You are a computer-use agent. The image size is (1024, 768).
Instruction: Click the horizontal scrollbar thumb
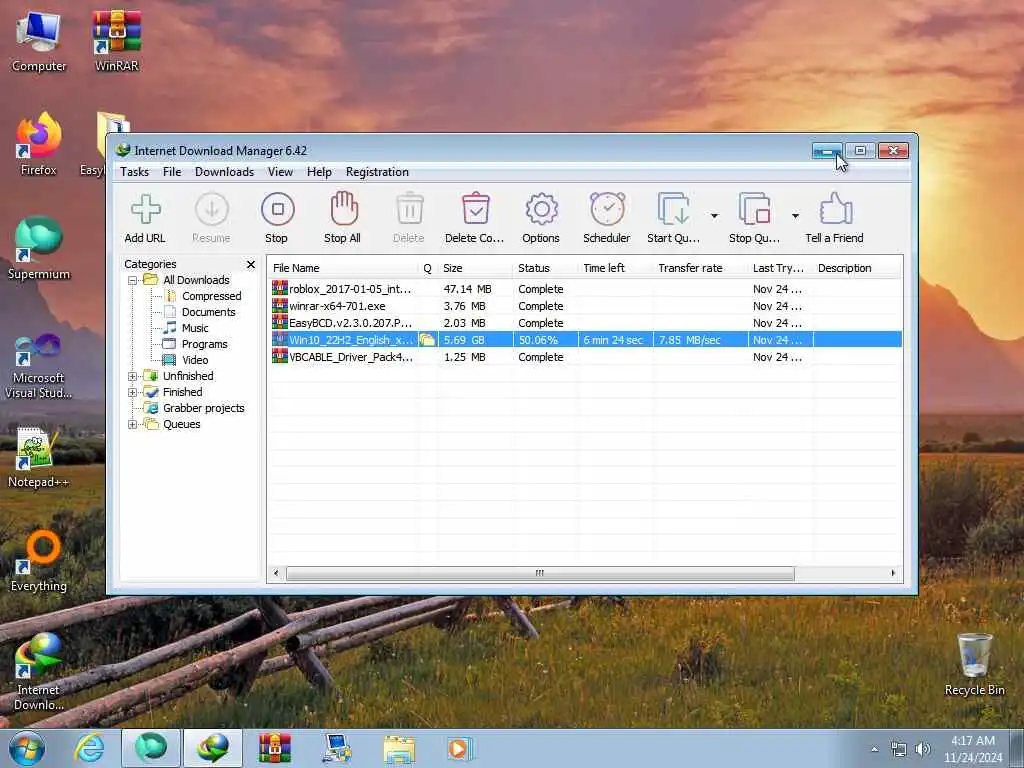click(x=540, y=573)
